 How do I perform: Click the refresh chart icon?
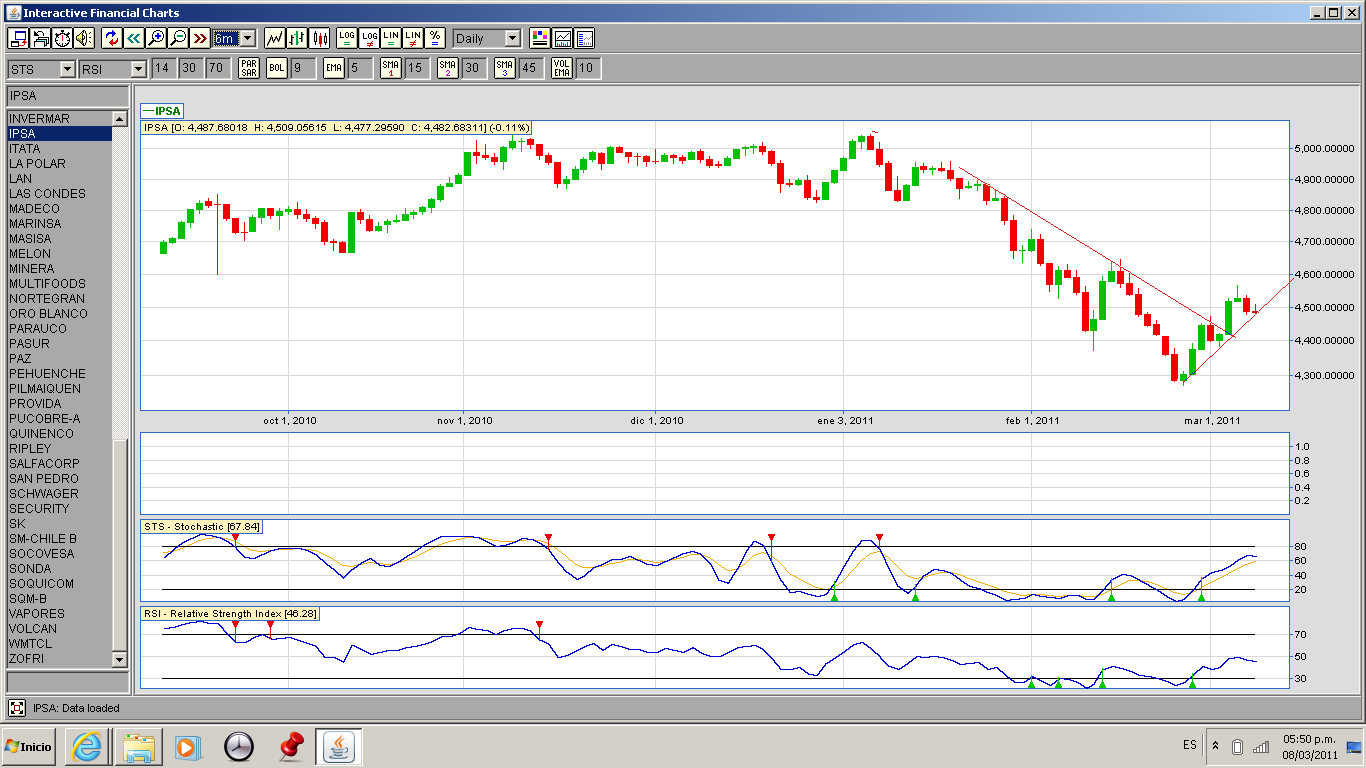click(x=111, y=38)
